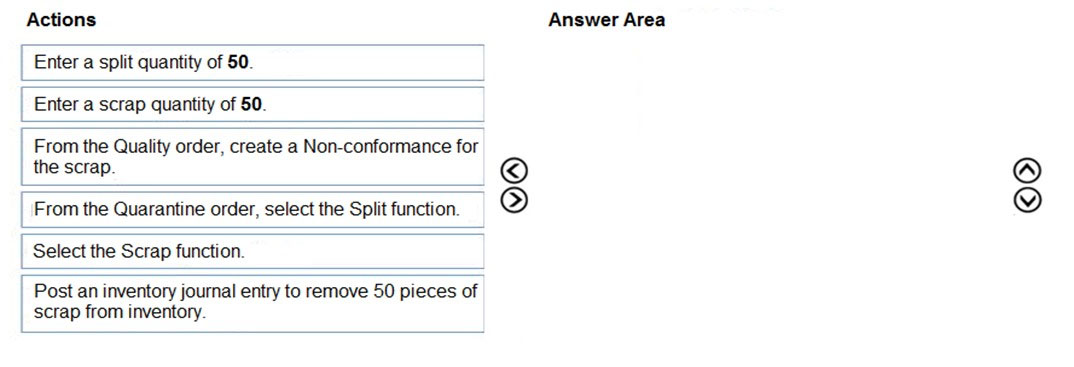Click the Answer Area heading
Image resolution: width=1074 pixels, height=367 pixels.
pos(606,20)
